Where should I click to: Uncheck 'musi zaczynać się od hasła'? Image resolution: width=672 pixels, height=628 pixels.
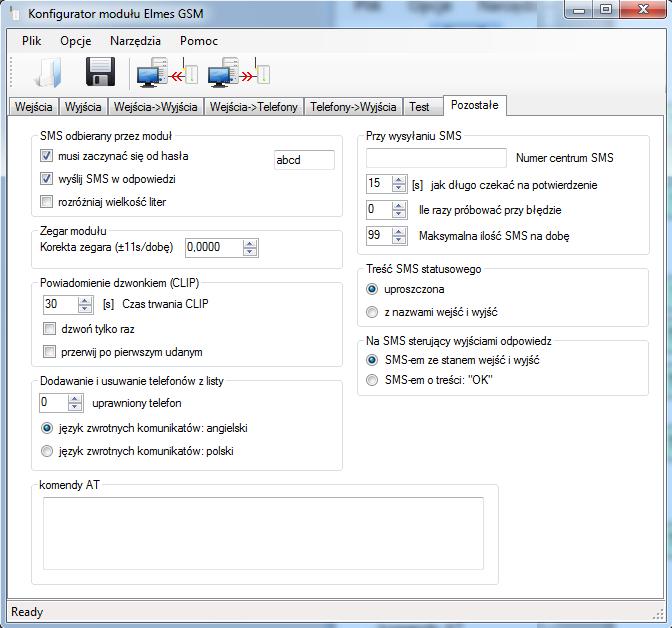(x=46, y=156)
